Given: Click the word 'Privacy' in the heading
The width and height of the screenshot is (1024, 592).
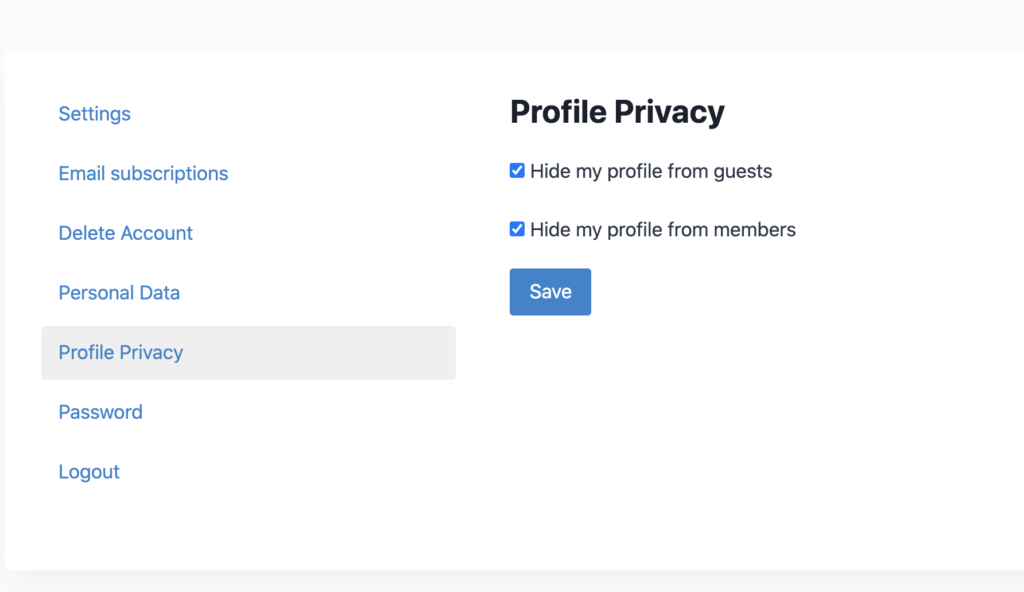Looking at the screenshot, I should tap(669, 112).
